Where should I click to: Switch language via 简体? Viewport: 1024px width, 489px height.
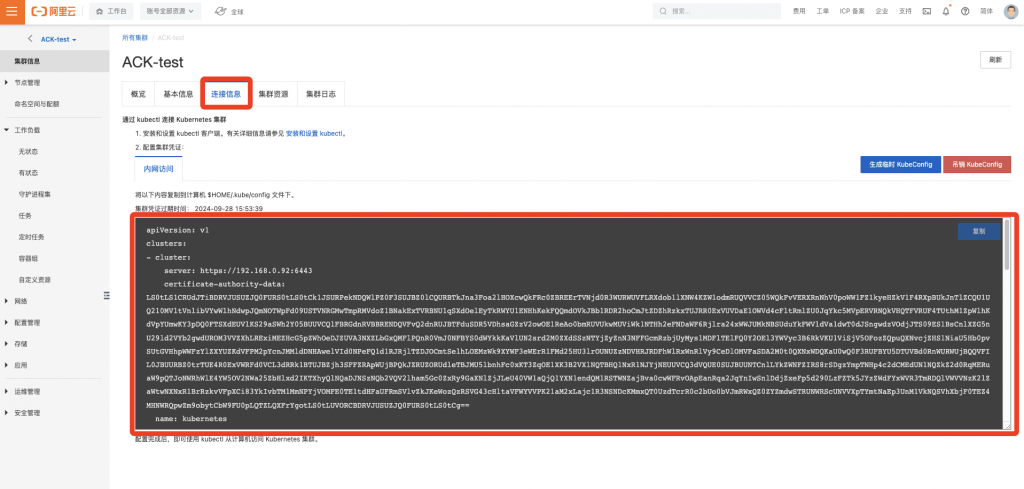(987, 11)
